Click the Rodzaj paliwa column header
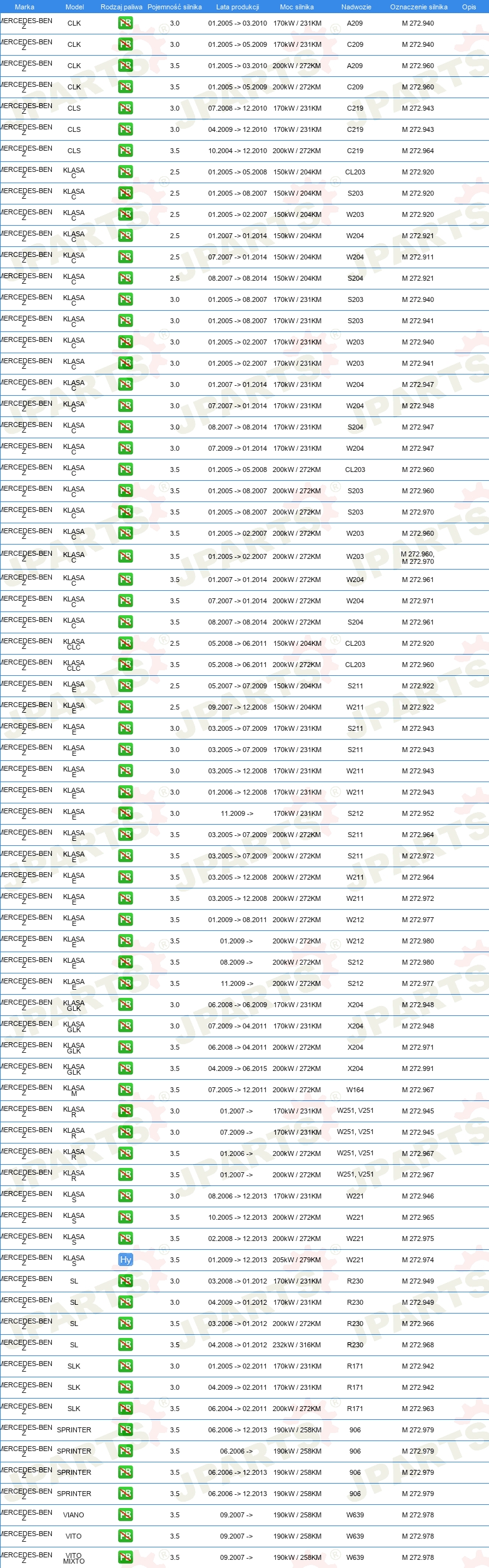 (121, 7)
